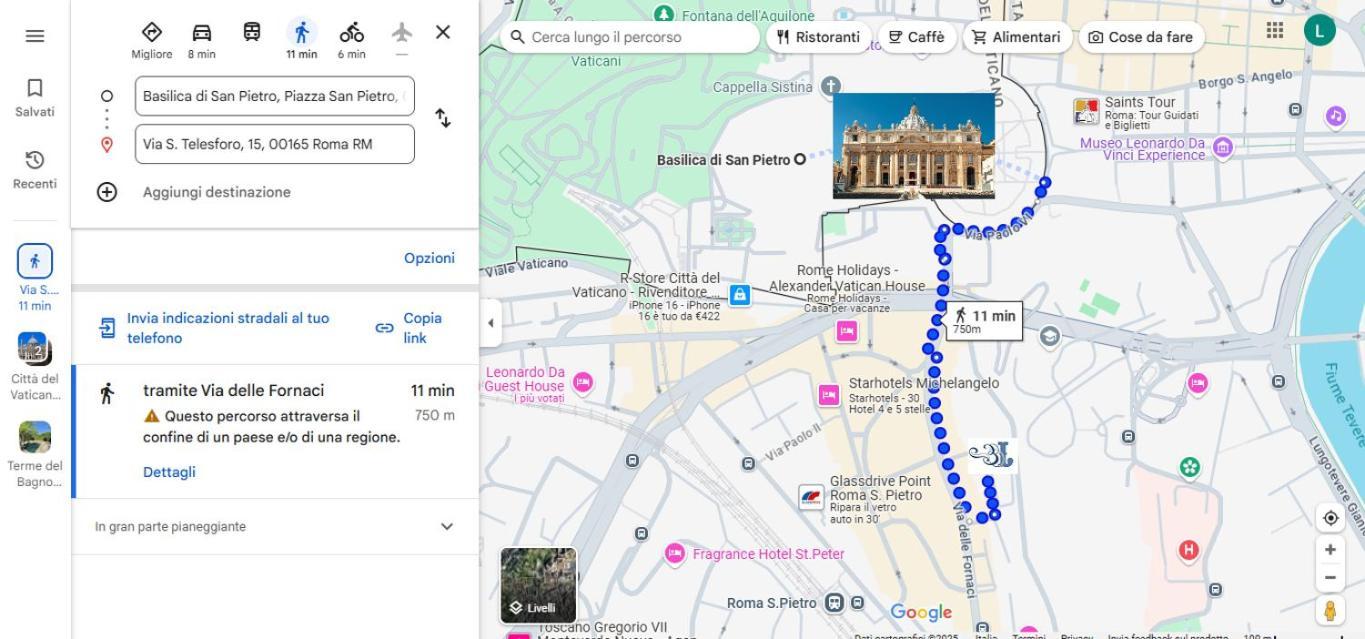
Task: Edit starting point Basilica di San Pietro field
Action: [275, 96]
